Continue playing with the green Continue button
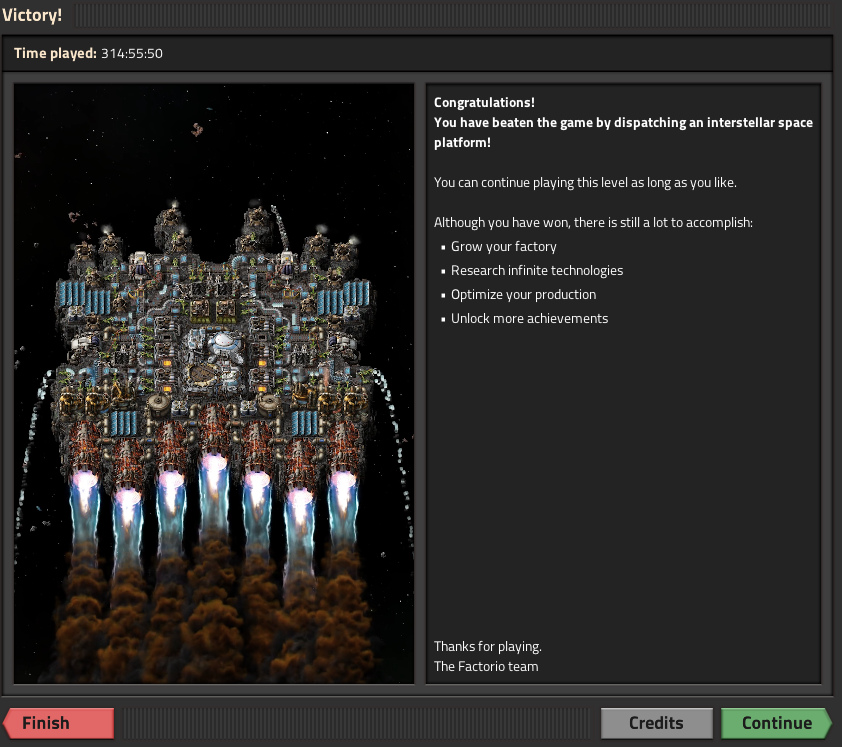 pyautogui.click(x=776, y=723)
